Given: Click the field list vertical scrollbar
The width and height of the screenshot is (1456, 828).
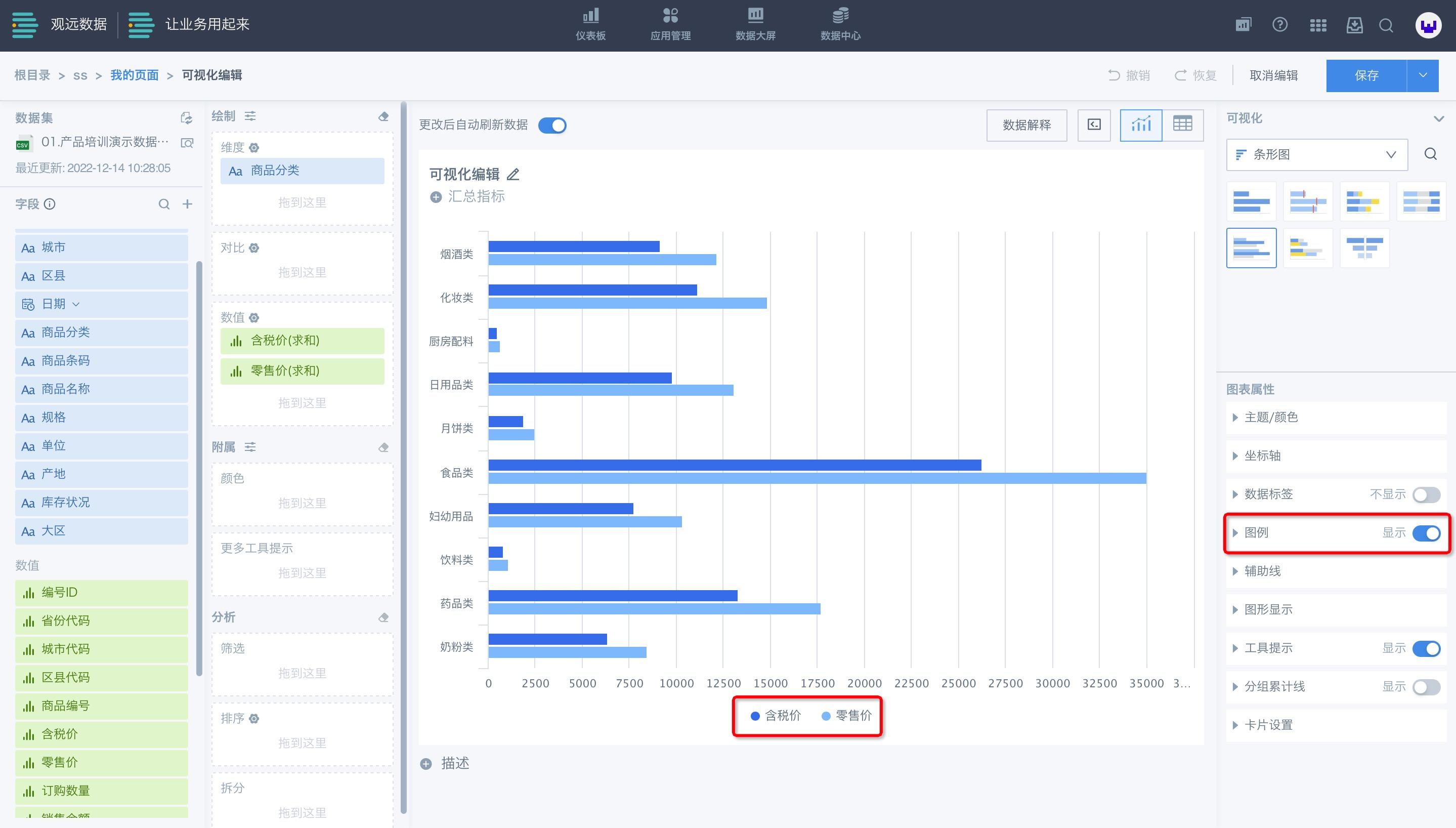Looking at the screenshot, I should (x=199, y=469).
